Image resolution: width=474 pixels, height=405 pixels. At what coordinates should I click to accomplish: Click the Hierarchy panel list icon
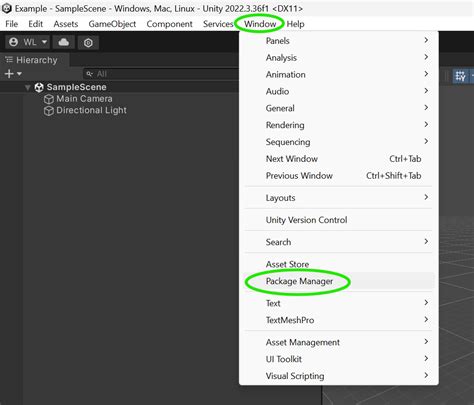pos(9,60)
